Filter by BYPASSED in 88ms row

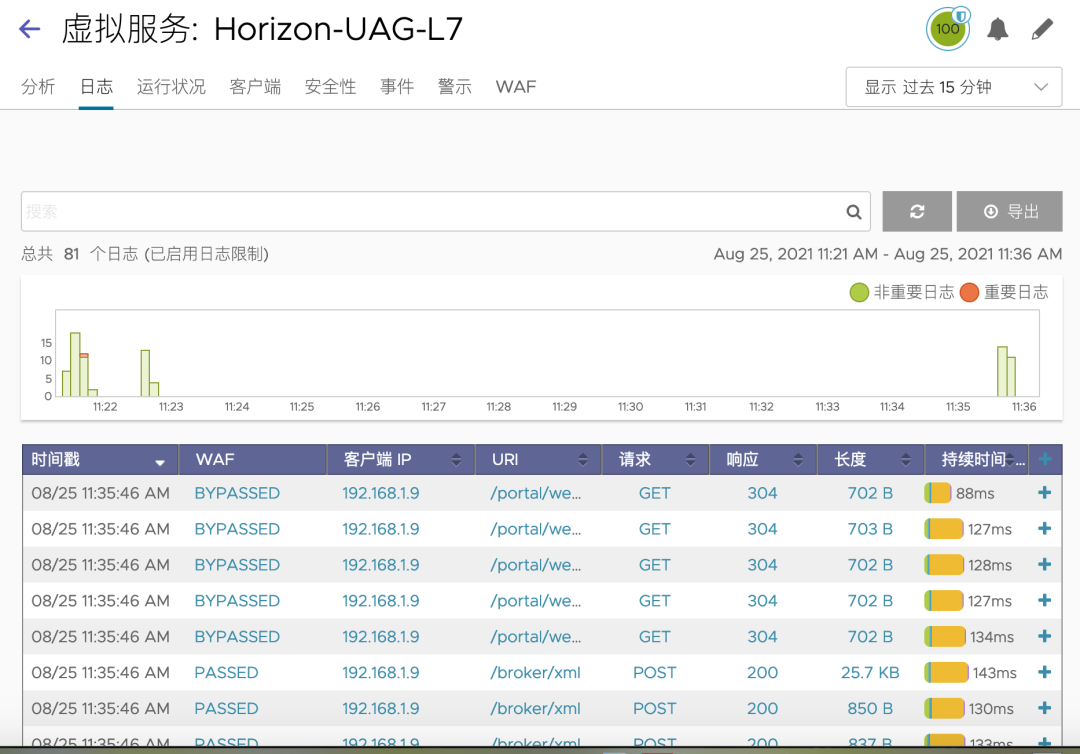coord(237,493)
